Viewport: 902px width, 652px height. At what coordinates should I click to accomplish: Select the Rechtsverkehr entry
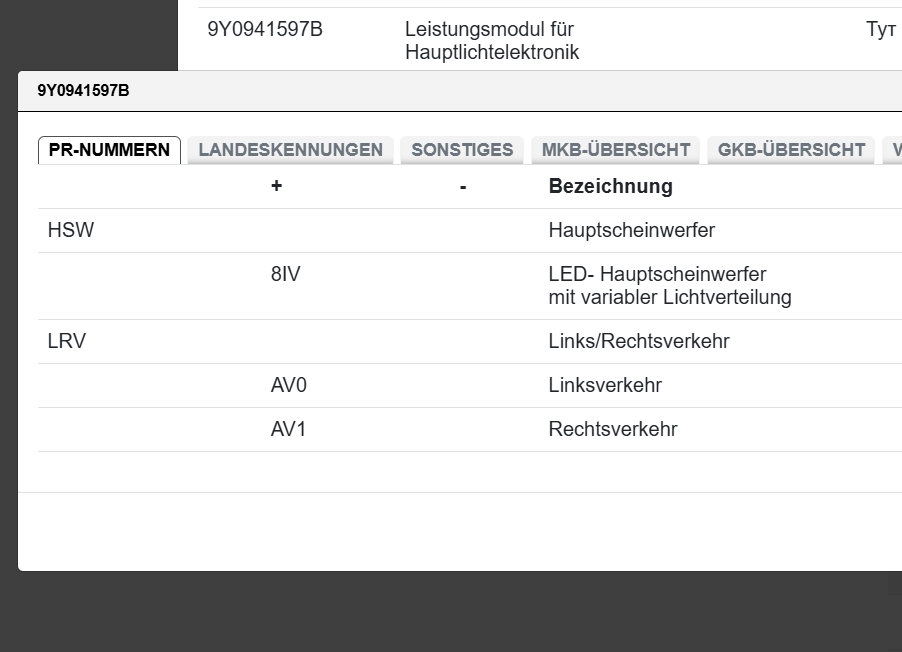coord(612,430)
